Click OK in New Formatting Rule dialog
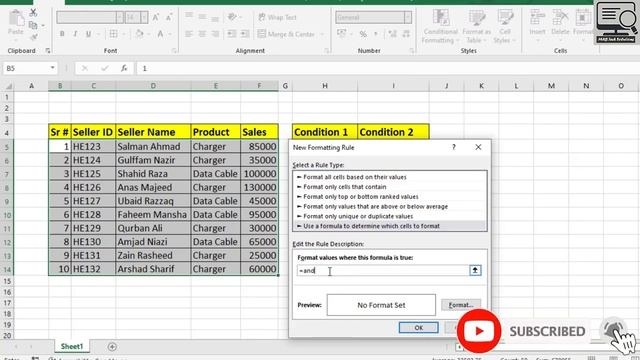 418,327
